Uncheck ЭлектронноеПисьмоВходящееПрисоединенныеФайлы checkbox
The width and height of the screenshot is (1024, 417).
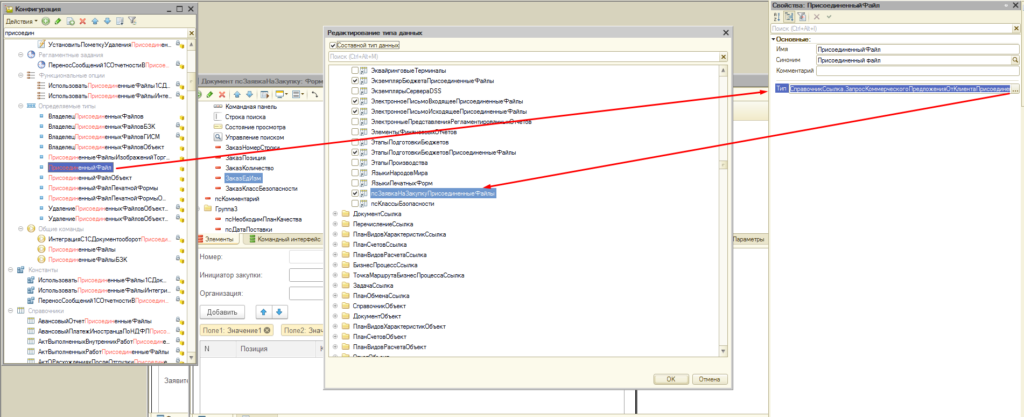click(x=355, y=101)
